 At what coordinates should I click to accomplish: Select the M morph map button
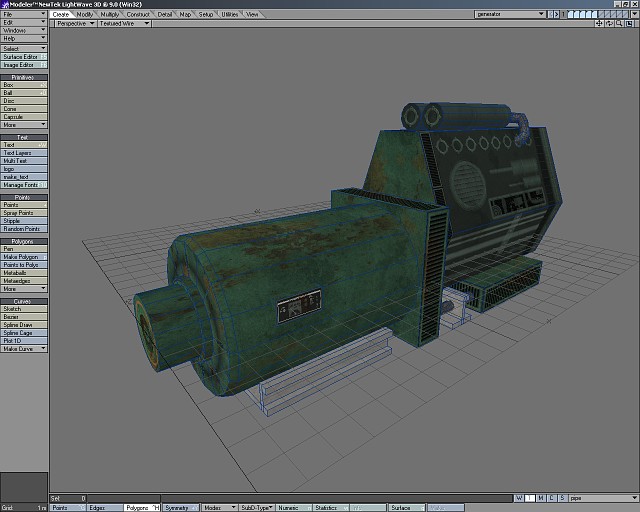[540, 498]
